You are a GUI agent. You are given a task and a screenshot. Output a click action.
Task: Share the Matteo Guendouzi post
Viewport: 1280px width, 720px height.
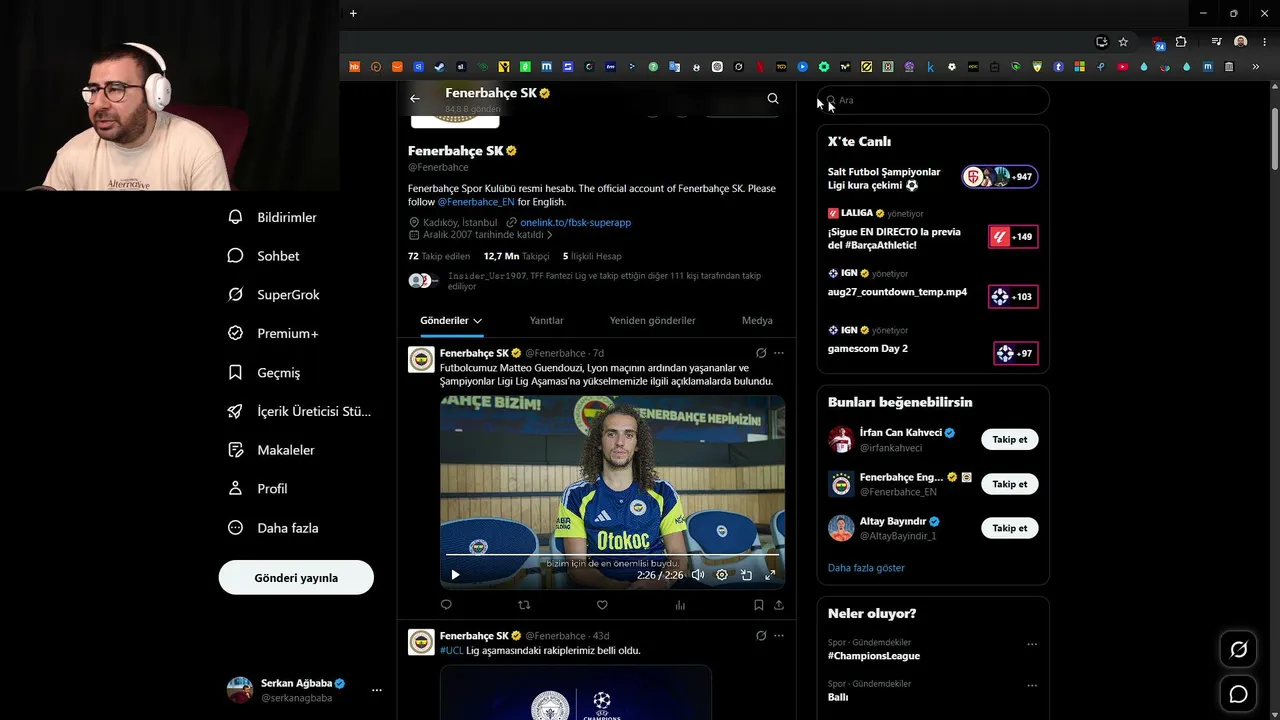point(779,605)
